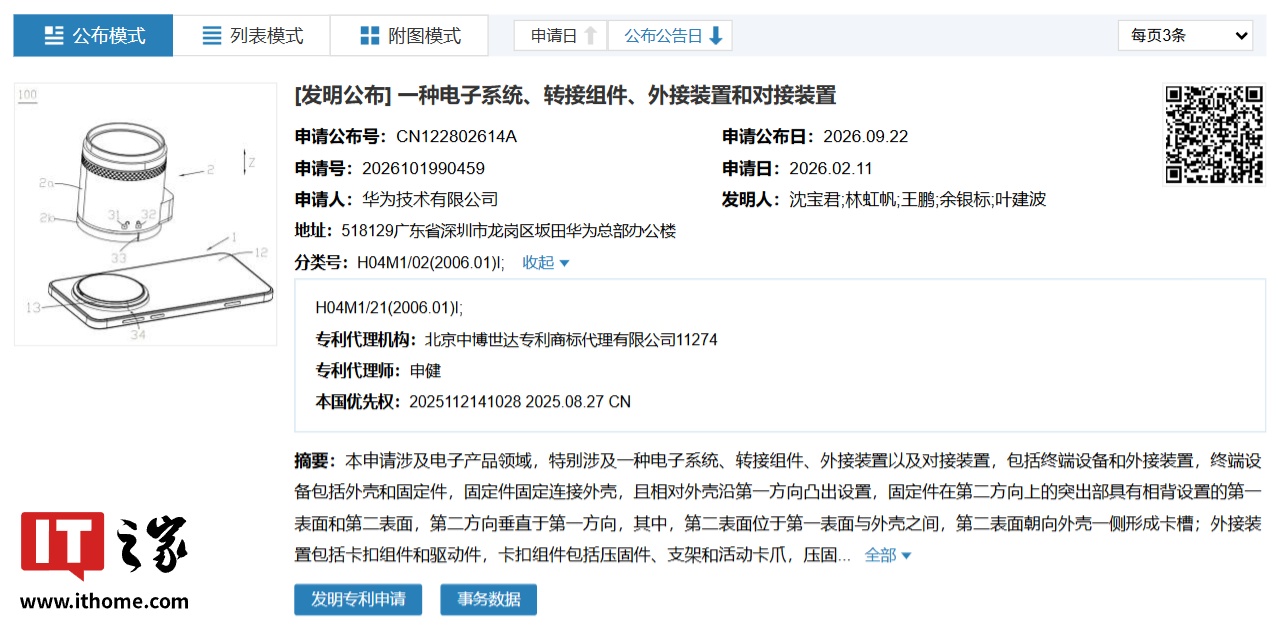Click publication date 2026.09.22
This screenshot has width=1278, height=627.
pos(865,137)
